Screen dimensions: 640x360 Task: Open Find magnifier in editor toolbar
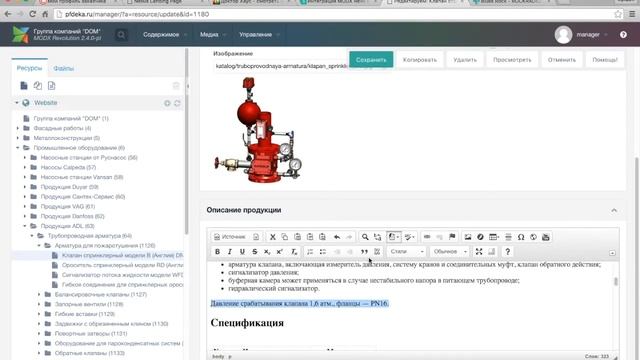tap(365, 237)
